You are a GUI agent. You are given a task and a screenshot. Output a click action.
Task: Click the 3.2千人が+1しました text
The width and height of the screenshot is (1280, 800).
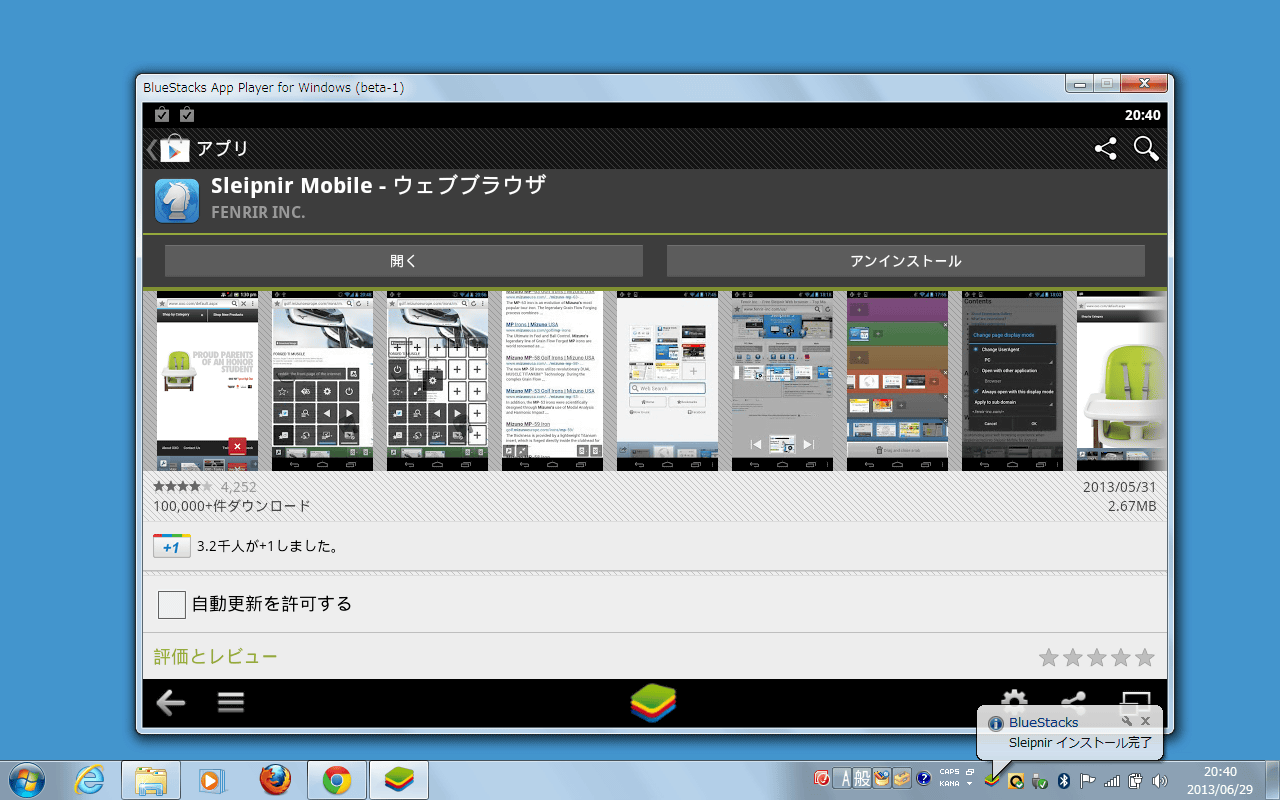point(267,546)
